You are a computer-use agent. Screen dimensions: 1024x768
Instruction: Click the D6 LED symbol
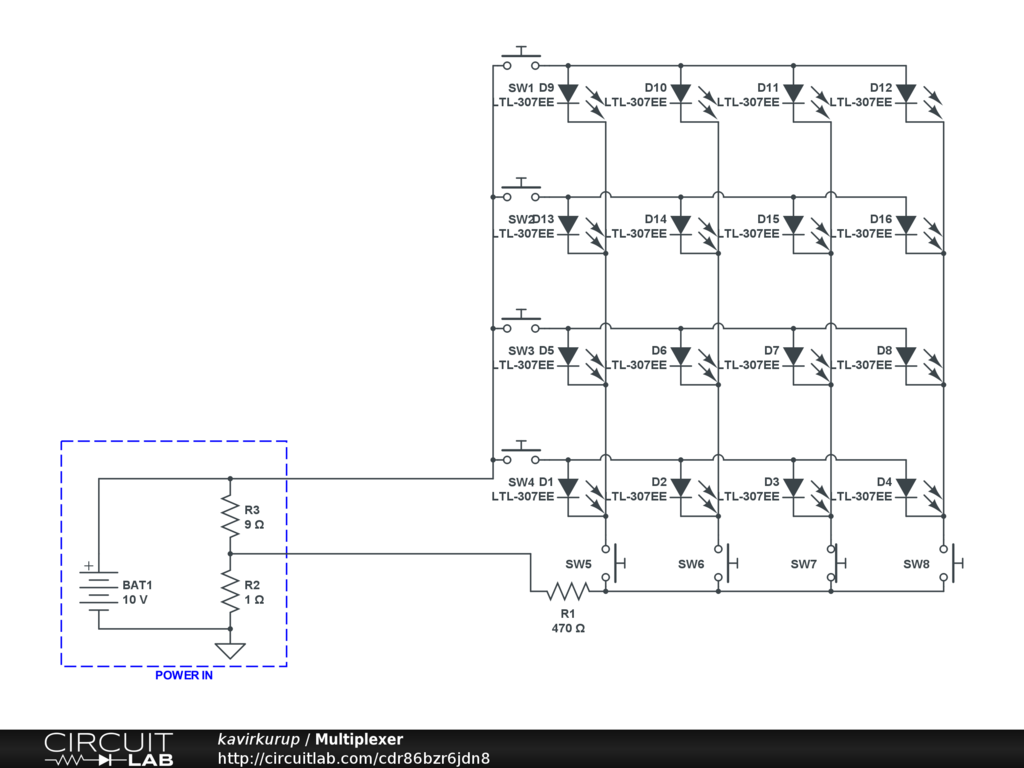(681, 356)
